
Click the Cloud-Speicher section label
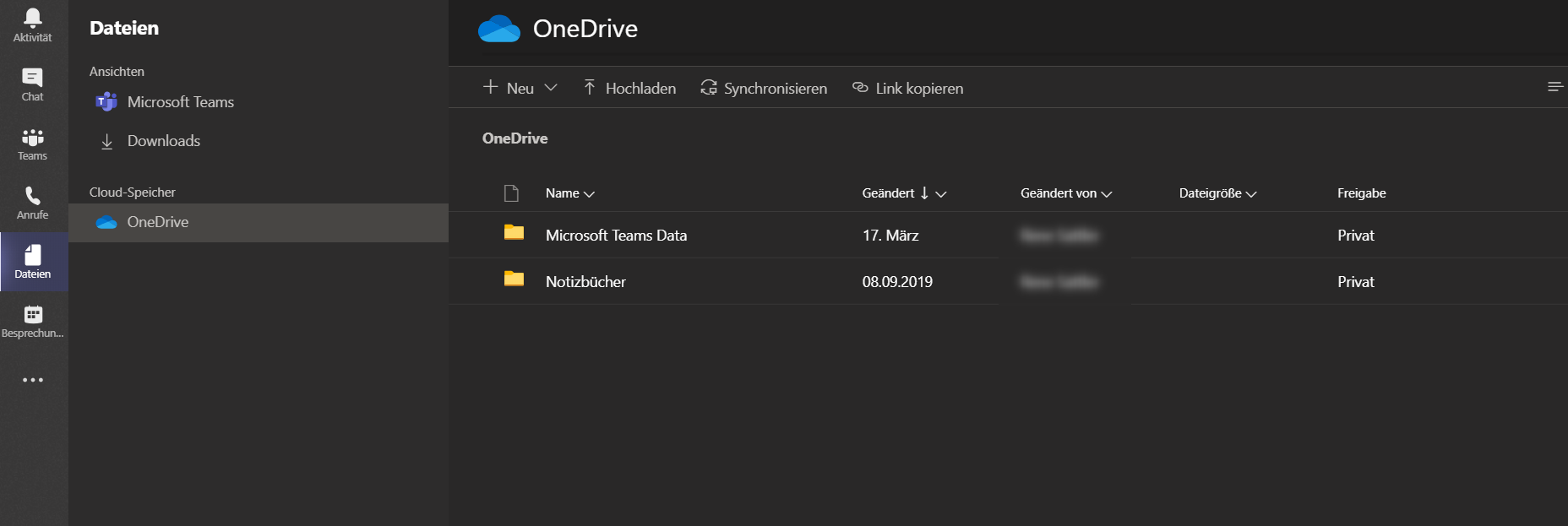pos(133,193)
